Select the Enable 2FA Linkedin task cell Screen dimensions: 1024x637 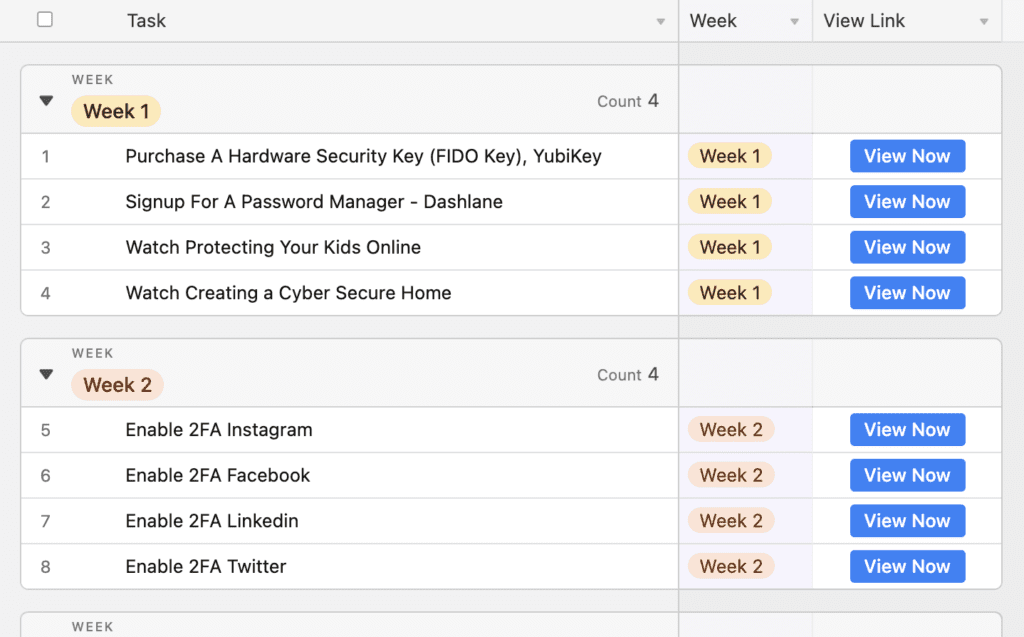(211, 520)
